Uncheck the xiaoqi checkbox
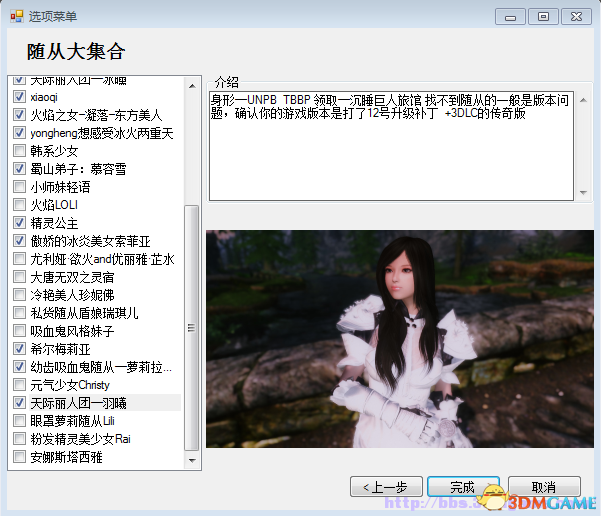Screen dimensions: 601x516 coord(19,97)
